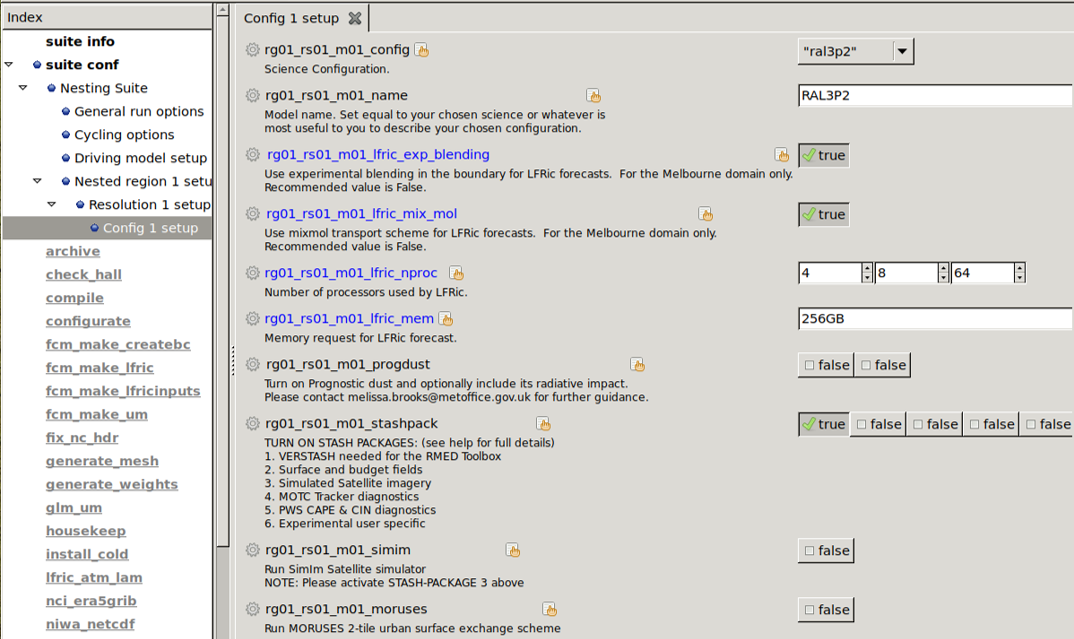Collapse Nested region 1 setup node
This screenshot has width=1074, height=639.
click(x=37, y=181)
